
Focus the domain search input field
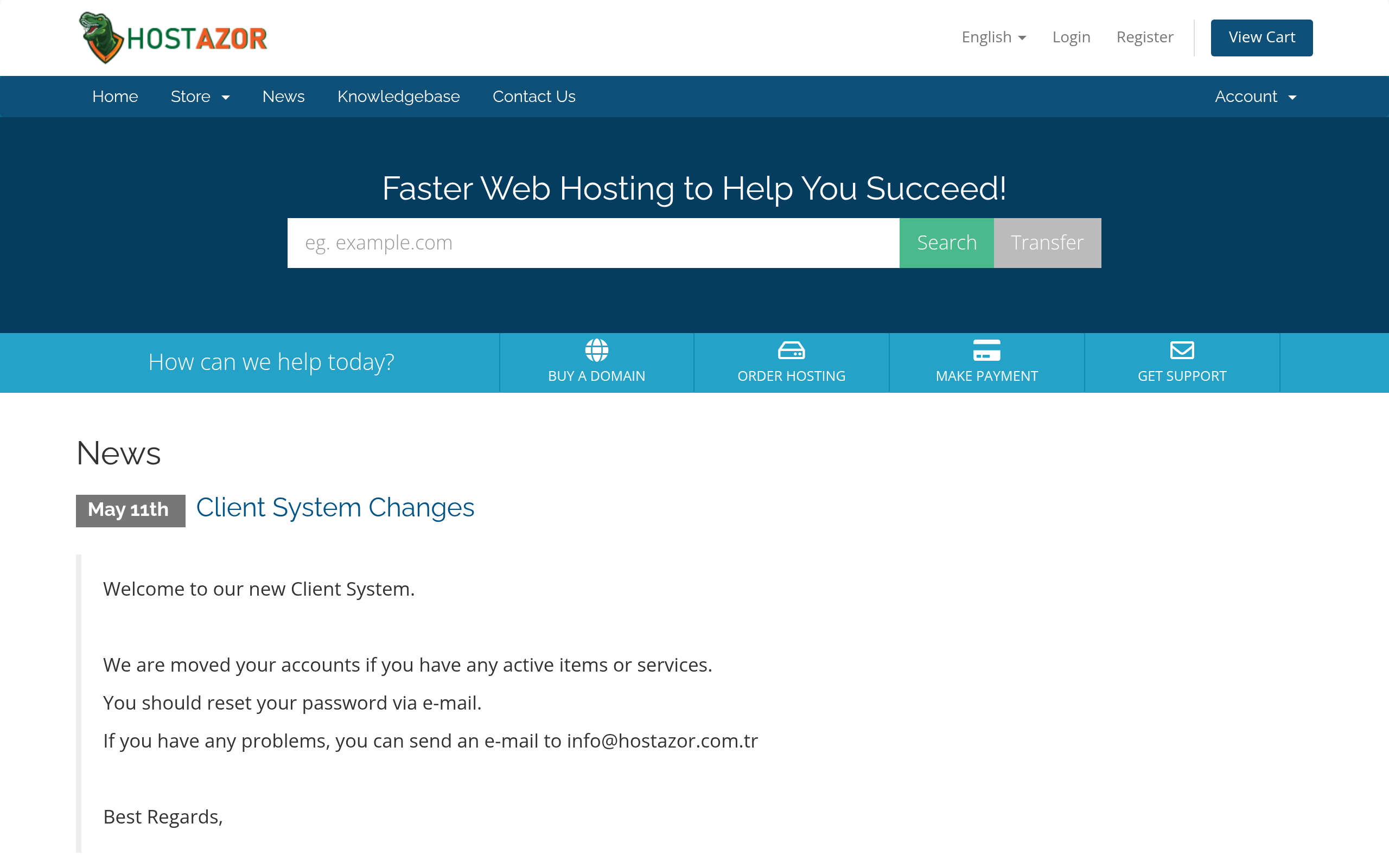click(x=593, y=243)
